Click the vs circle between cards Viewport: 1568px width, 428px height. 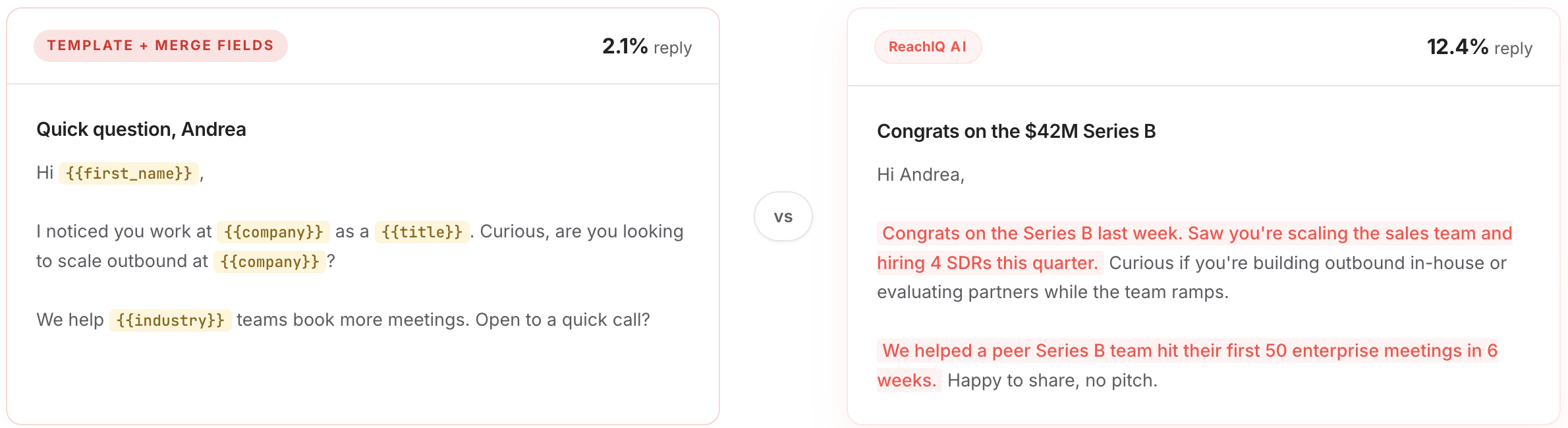(783, 216)
